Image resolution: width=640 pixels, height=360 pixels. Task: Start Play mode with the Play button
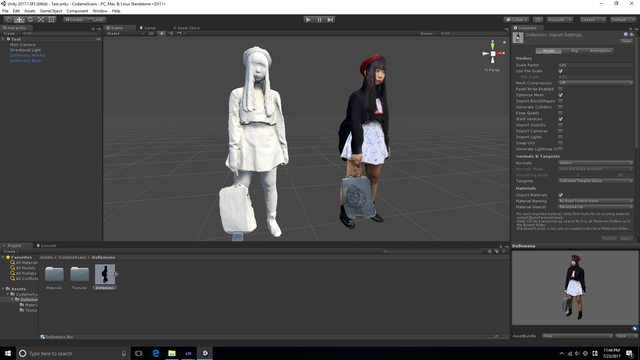coord(308,20)
